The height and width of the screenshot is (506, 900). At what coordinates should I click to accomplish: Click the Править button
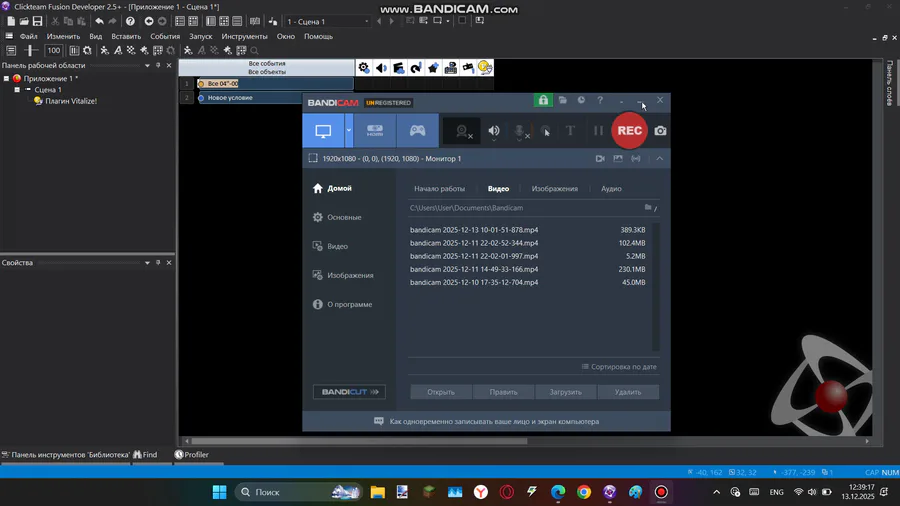(x=503, y=392)
